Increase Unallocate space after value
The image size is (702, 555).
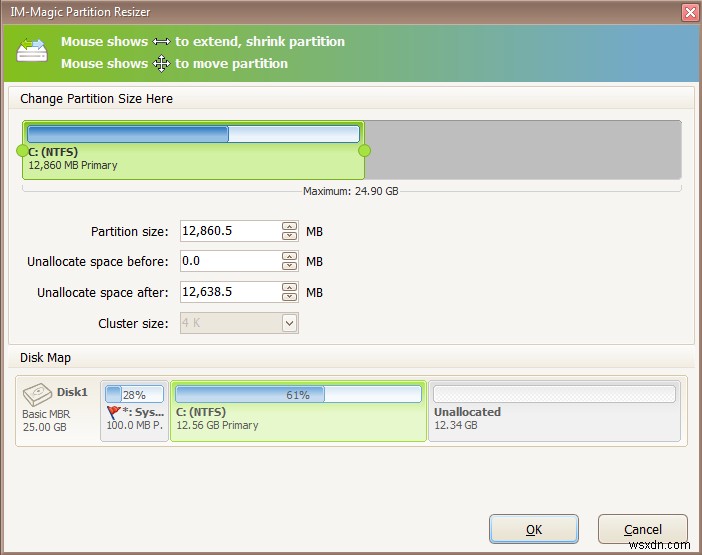click(290, 287)
